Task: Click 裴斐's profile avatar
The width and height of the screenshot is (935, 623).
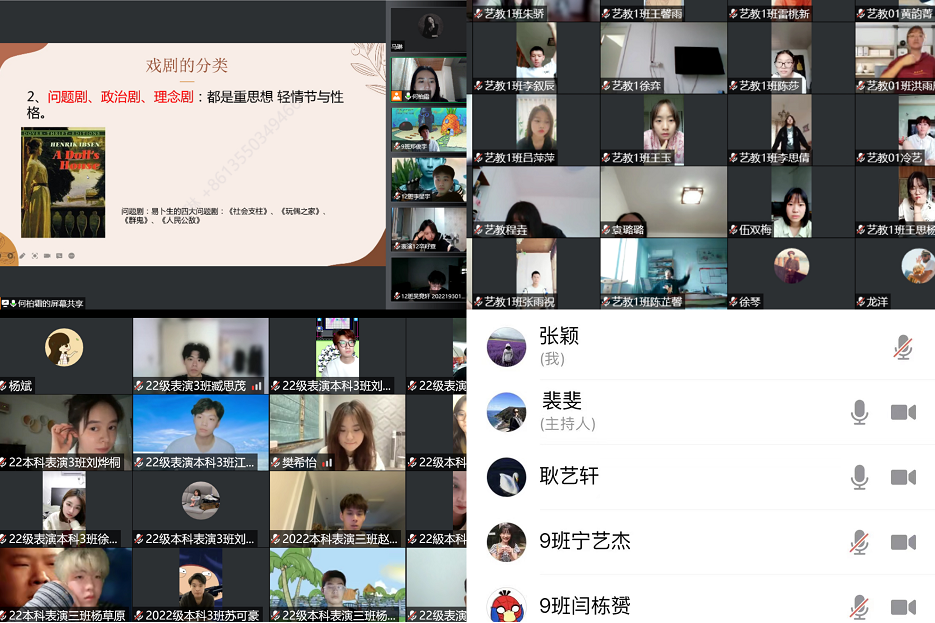Action: [507, 412]
